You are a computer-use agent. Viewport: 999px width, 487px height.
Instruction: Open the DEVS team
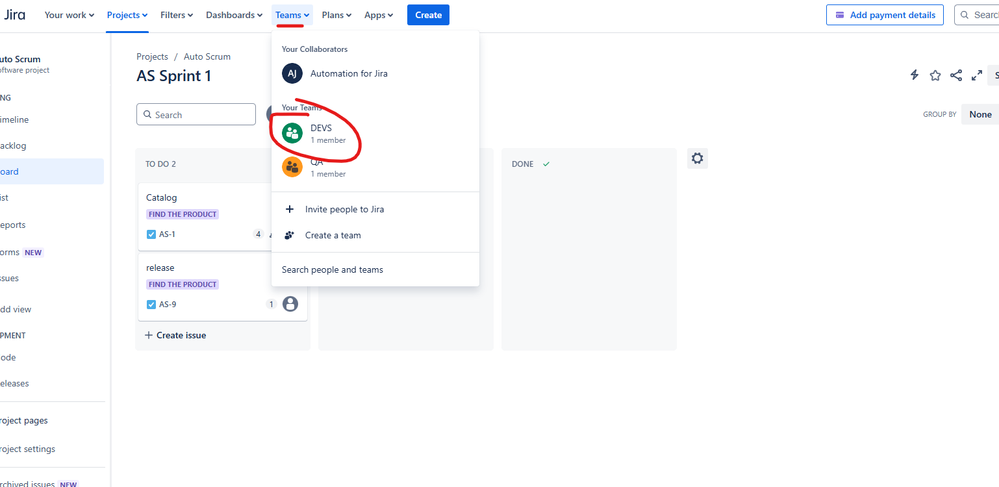375,133
